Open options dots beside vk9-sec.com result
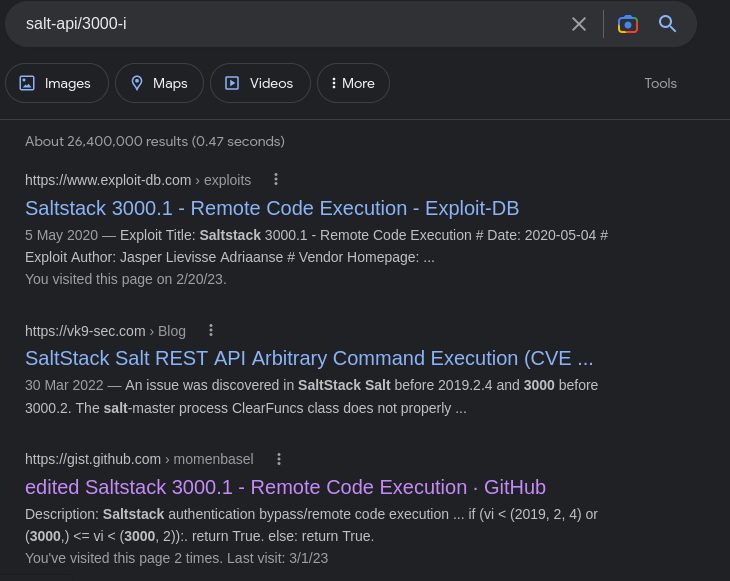The height and width of the screenshot is (581, 730). pos(211,330)
